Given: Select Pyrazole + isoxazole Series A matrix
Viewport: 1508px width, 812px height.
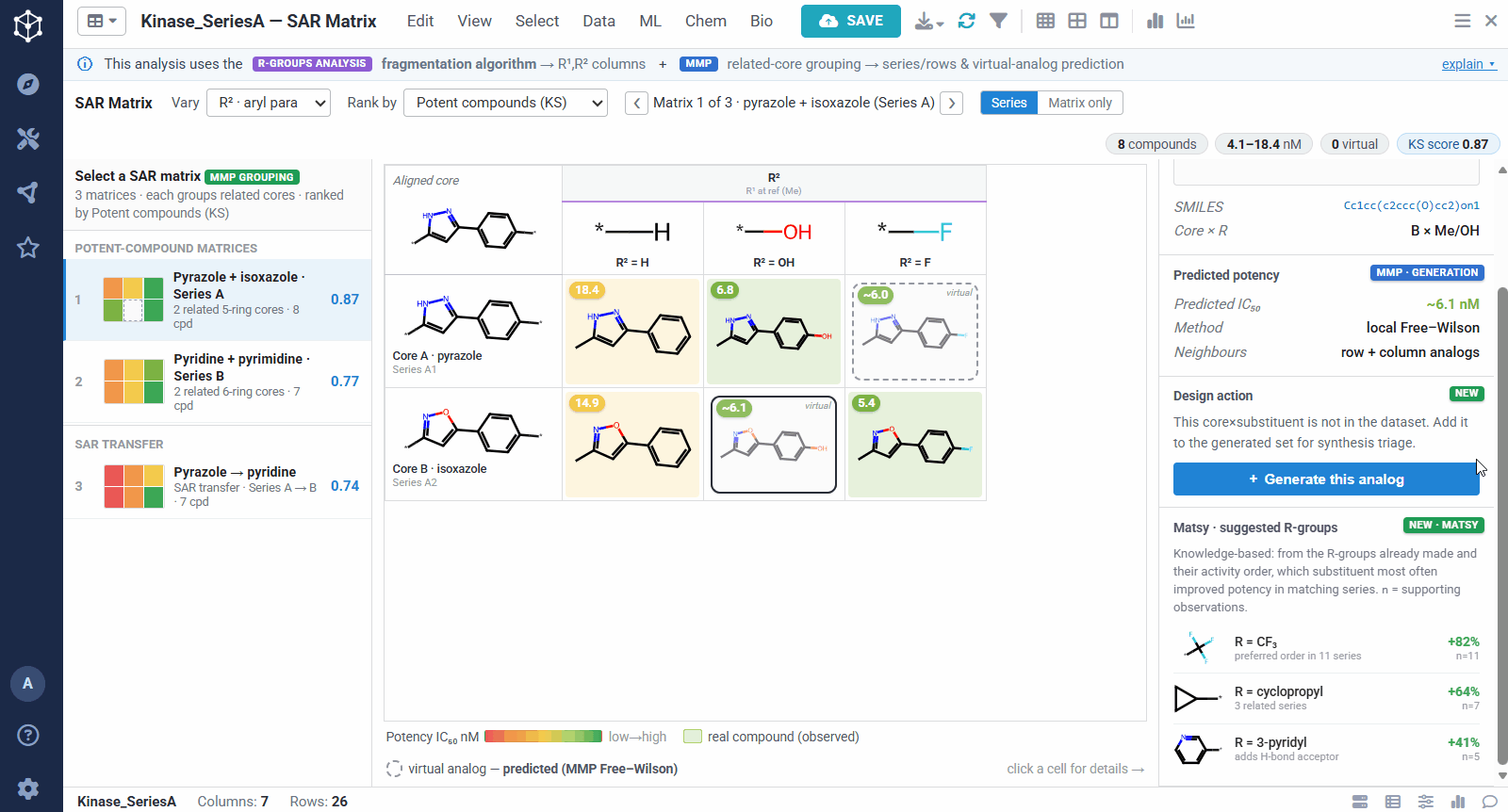Looking at the screenshot, I should tap(218, 300).
